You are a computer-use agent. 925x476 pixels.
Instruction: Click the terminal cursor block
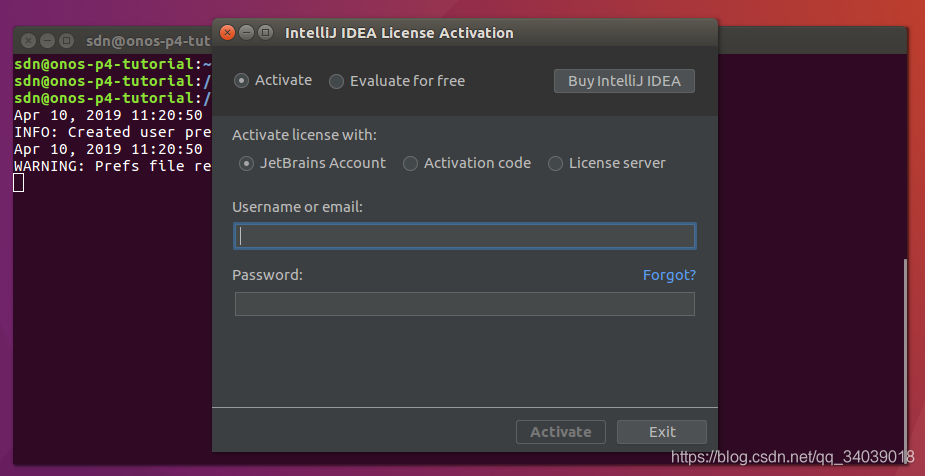click(19, 183)
